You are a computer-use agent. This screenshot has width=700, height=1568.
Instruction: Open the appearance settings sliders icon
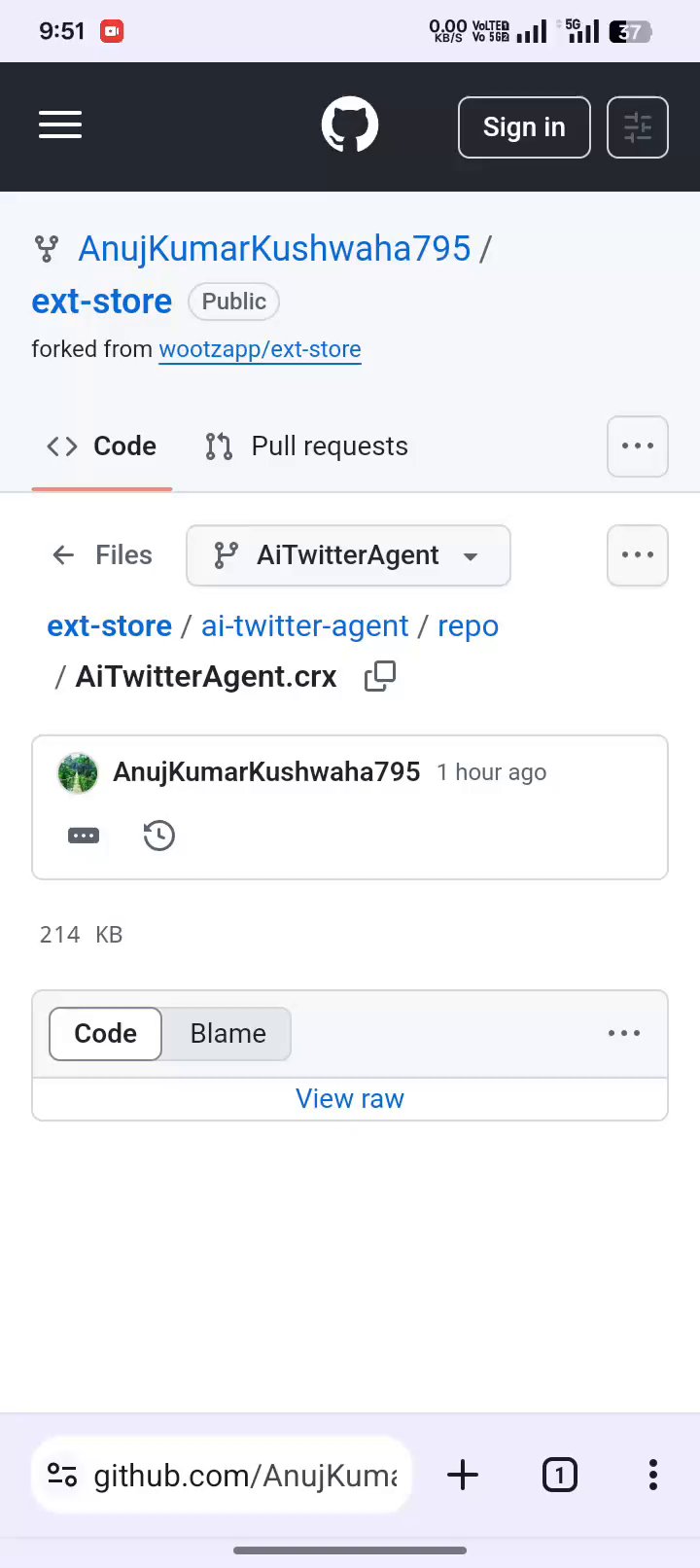pyautogui.click(x=637, y=127)
